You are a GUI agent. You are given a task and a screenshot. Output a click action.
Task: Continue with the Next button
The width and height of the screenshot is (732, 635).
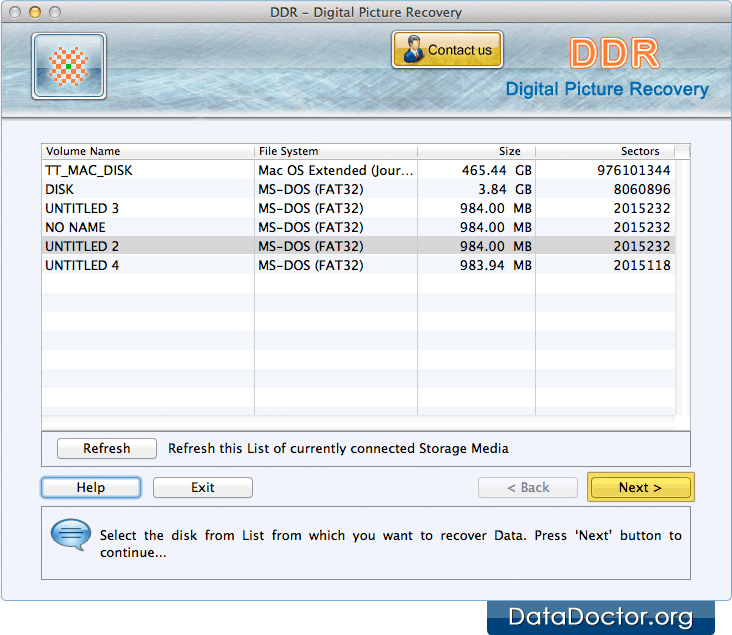[x=640, y=487]
